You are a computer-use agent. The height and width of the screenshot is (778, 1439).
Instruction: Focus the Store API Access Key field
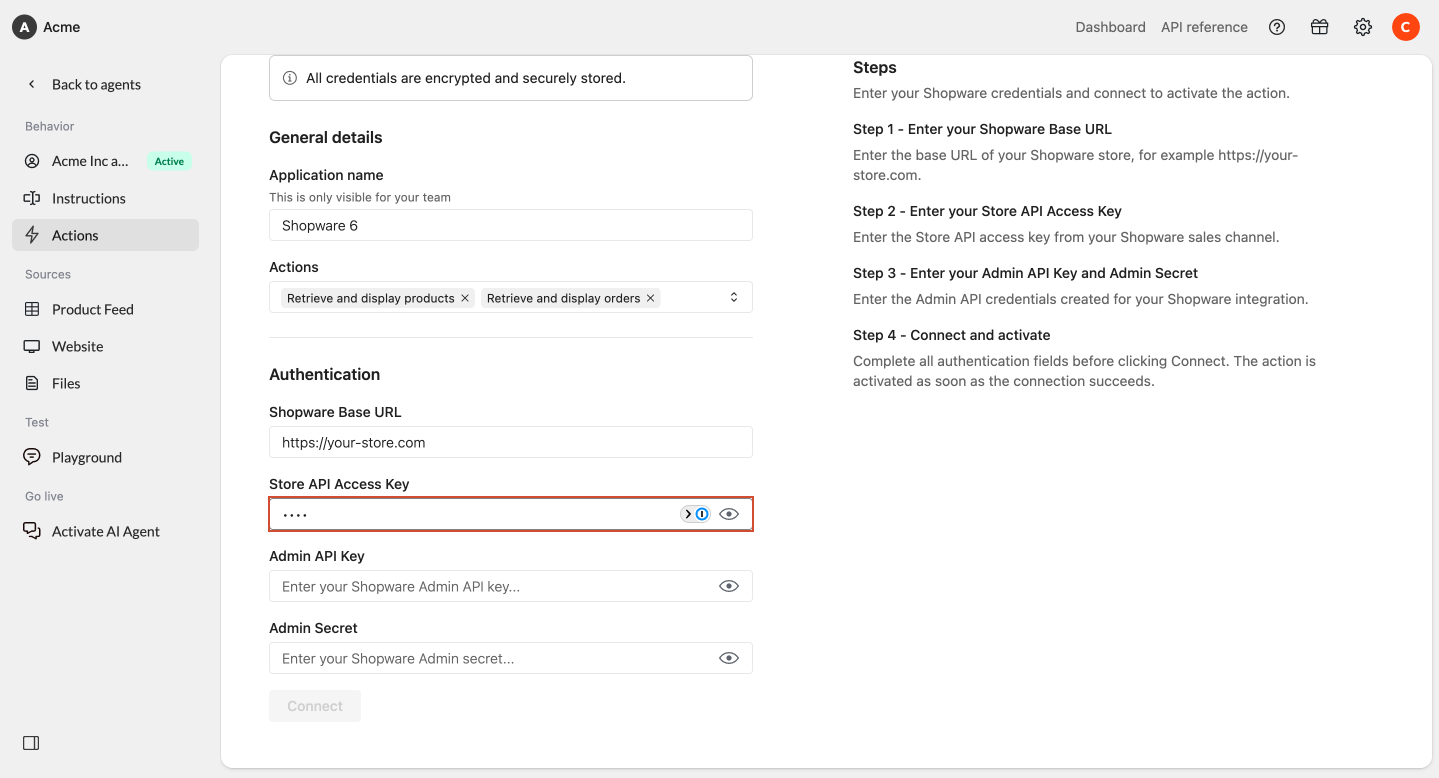(x=511, y=514)
